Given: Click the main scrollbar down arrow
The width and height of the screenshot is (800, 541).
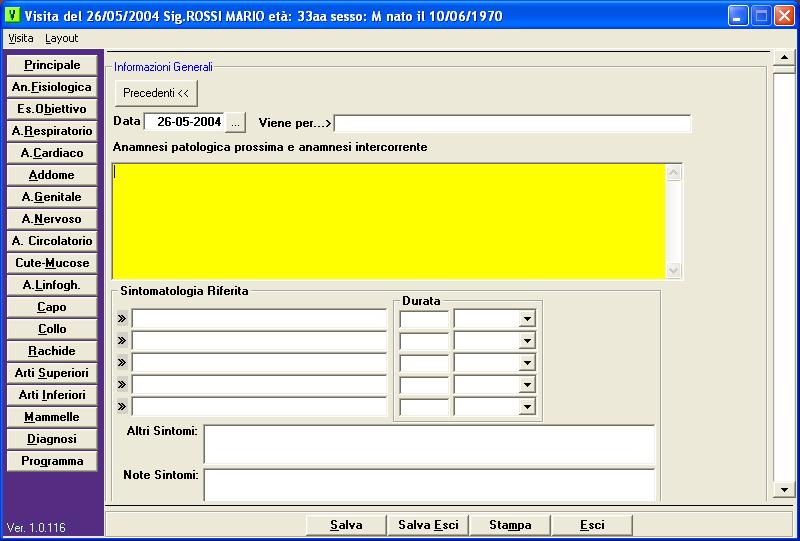Looking at the screenshot, I should pos(784,489).
